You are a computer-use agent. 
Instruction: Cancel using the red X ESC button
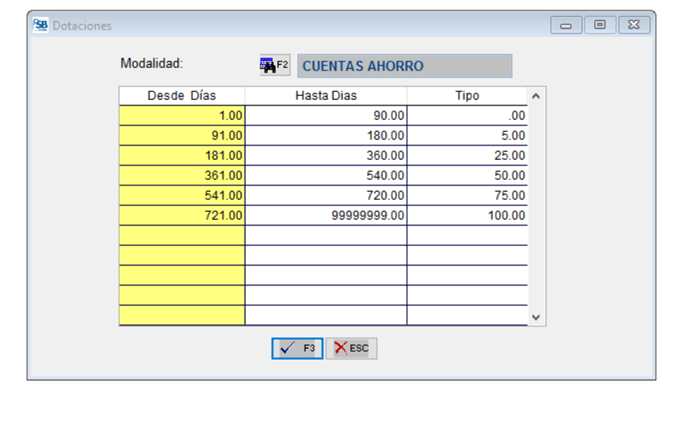tap(352, 348)
